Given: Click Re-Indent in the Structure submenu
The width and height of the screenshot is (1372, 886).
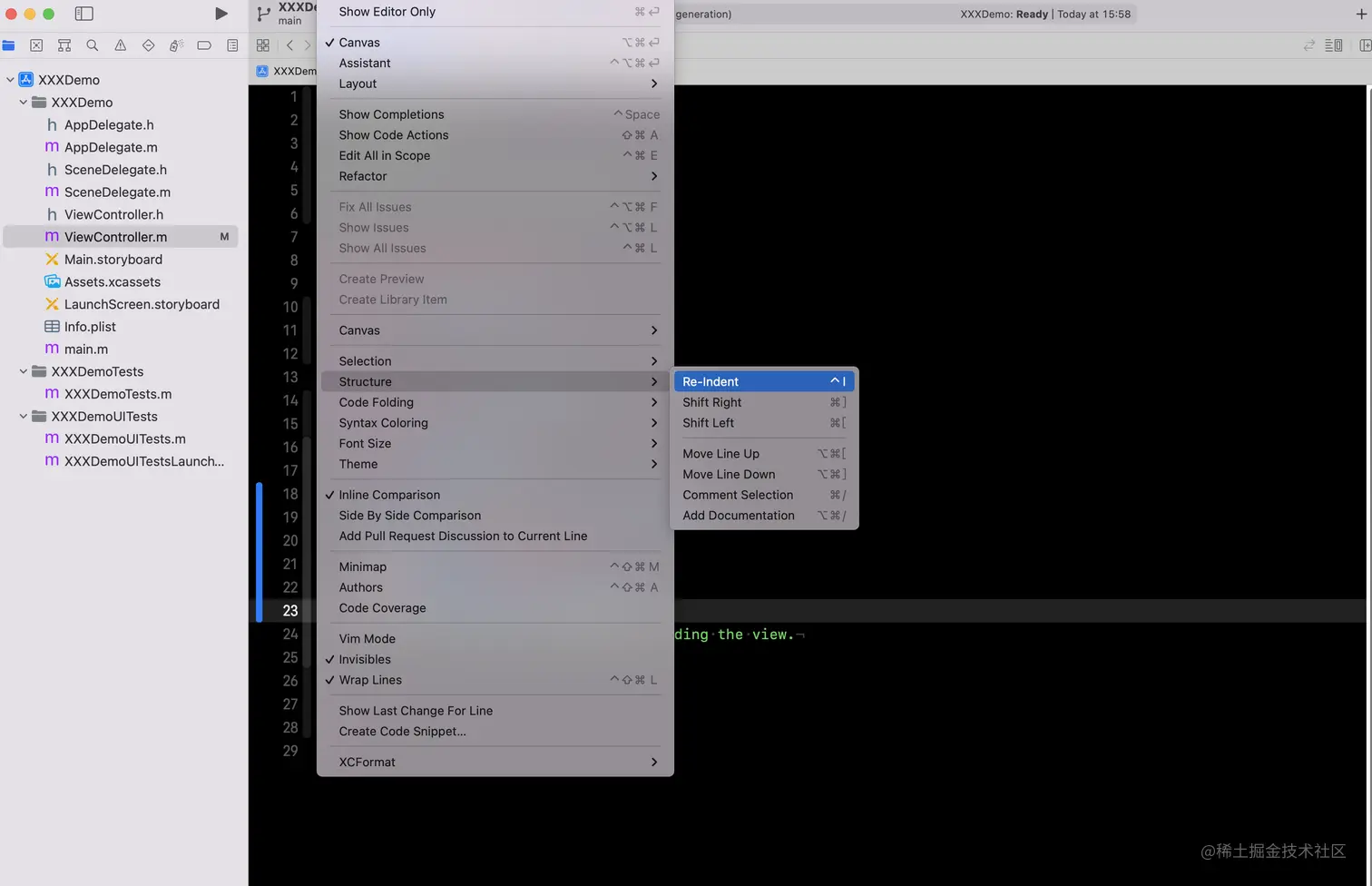Looking at the screenshot, I should (x=764, y=382).
